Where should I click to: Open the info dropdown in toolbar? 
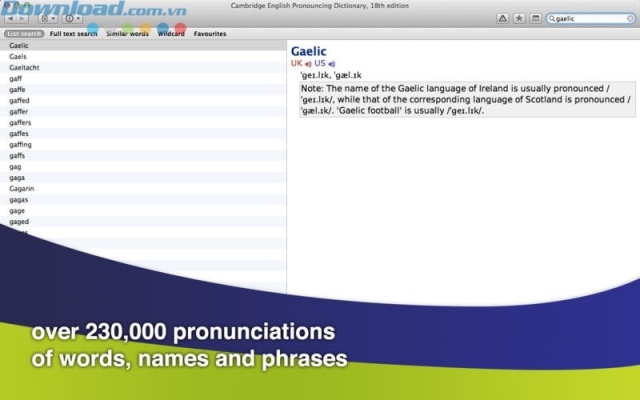point(74,18)
